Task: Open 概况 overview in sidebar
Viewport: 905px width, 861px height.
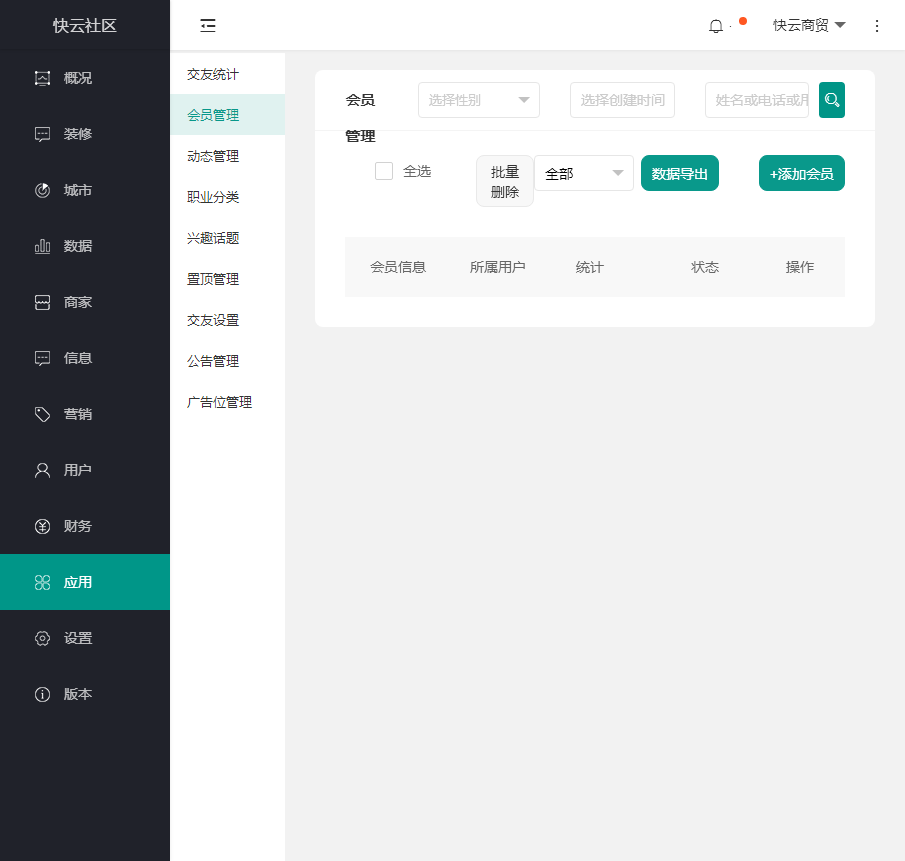Action: coord(78,78)
